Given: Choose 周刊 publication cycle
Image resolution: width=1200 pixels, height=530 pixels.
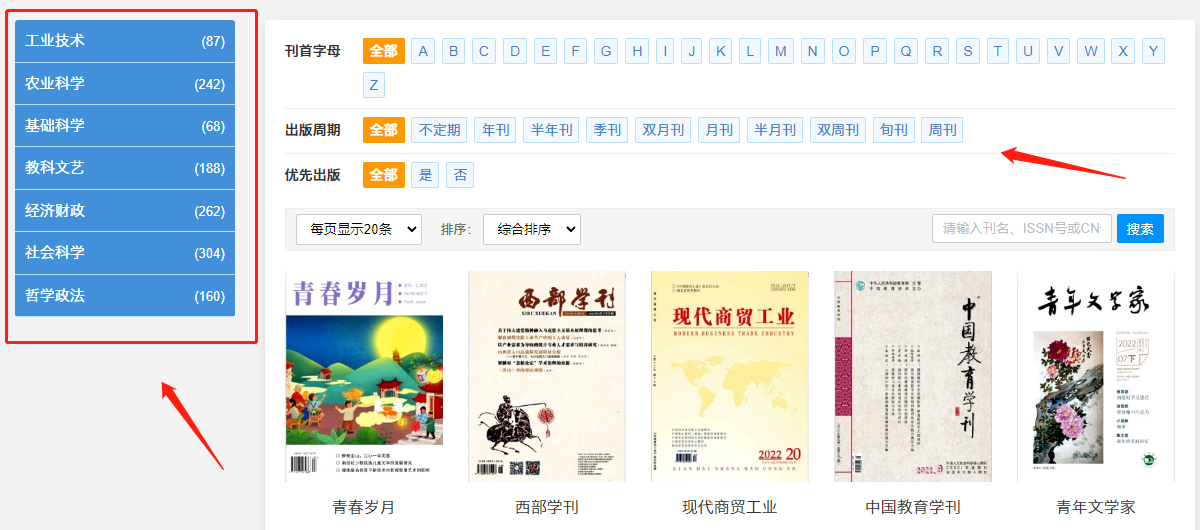Looking at the screenshot, I should [942, 130].
